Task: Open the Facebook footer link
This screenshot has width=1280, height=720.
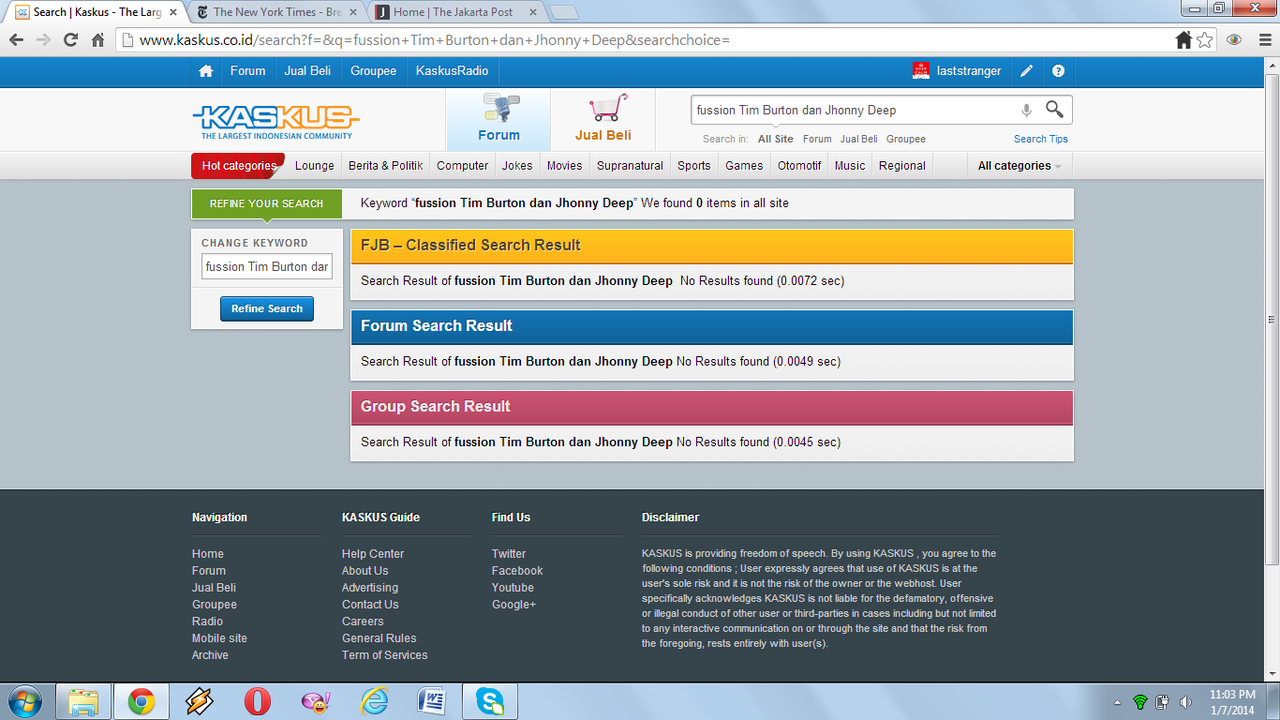Action: pos(517,571)
